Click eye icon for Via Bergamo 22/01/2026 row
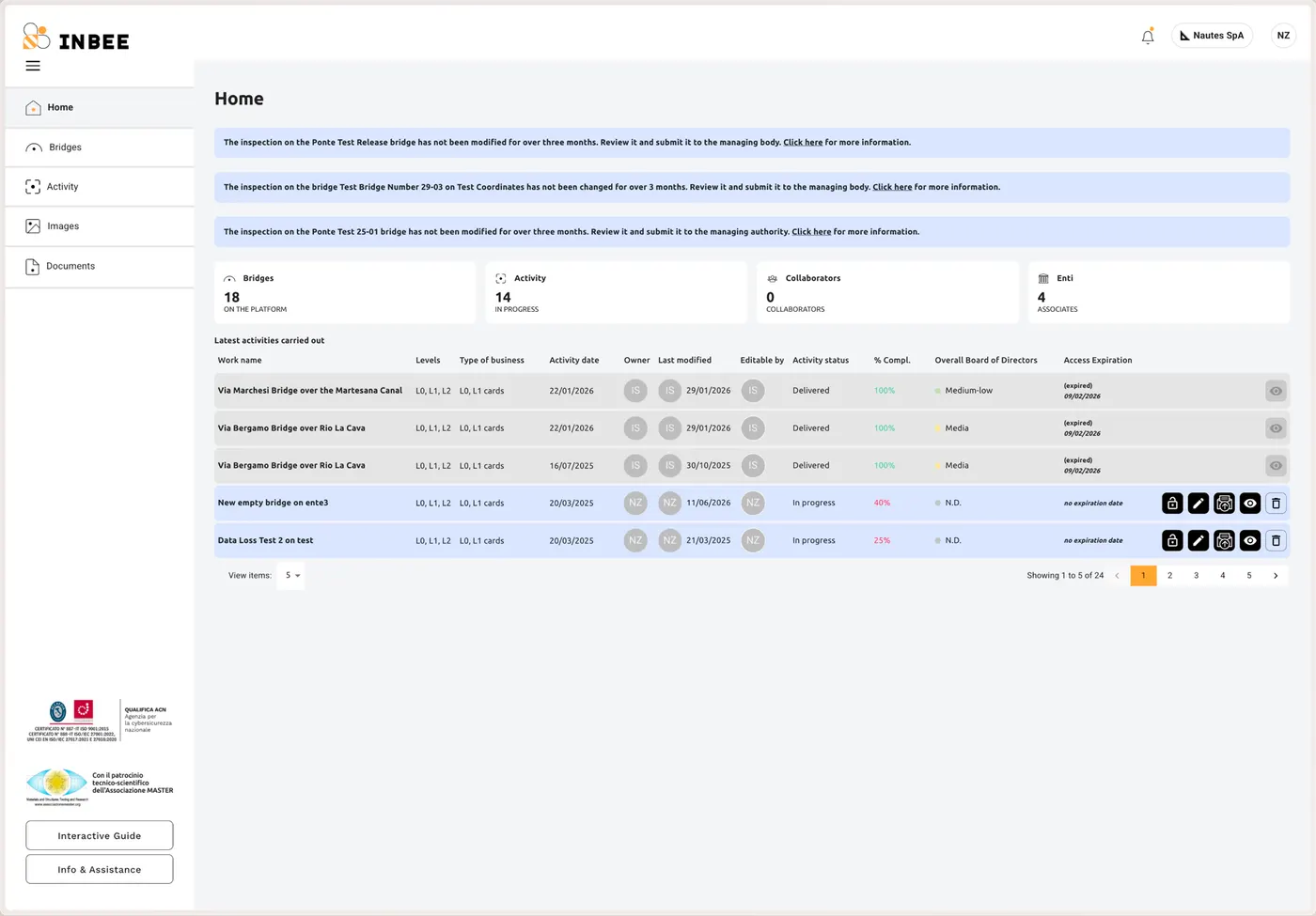 [x=1276, y=428]
